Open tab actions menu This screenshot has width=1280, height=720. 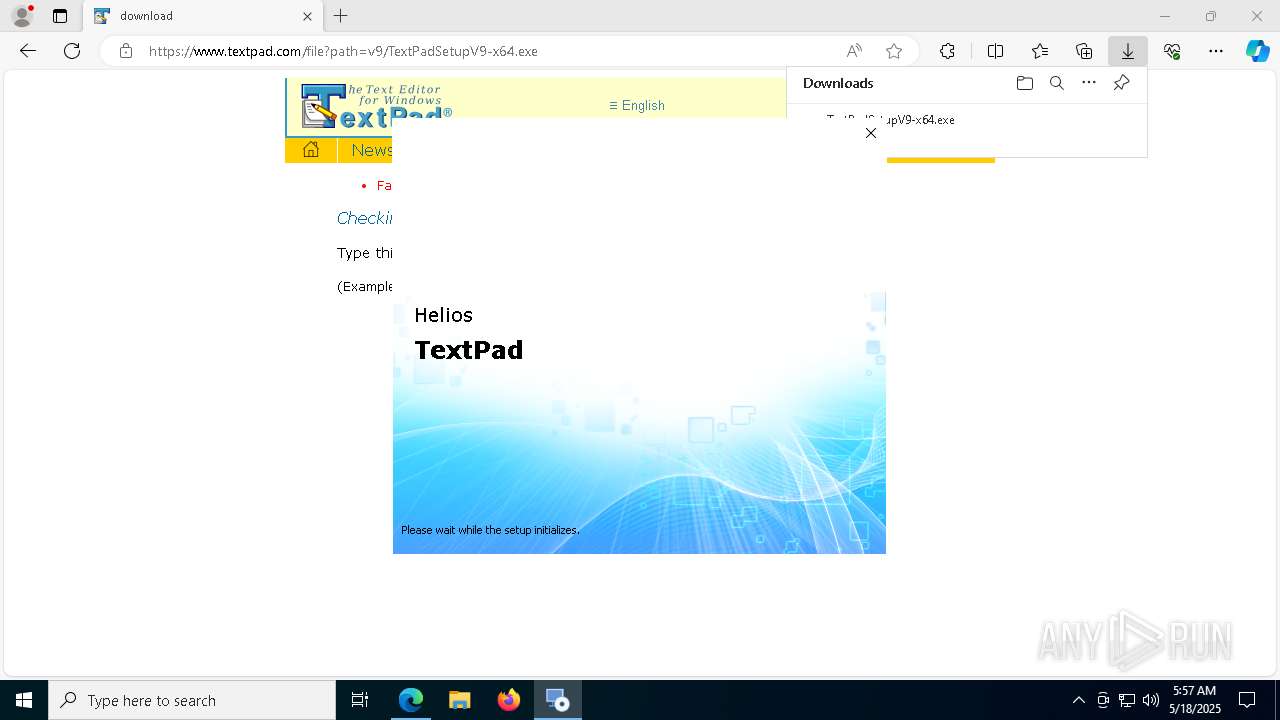click(60, 16)
